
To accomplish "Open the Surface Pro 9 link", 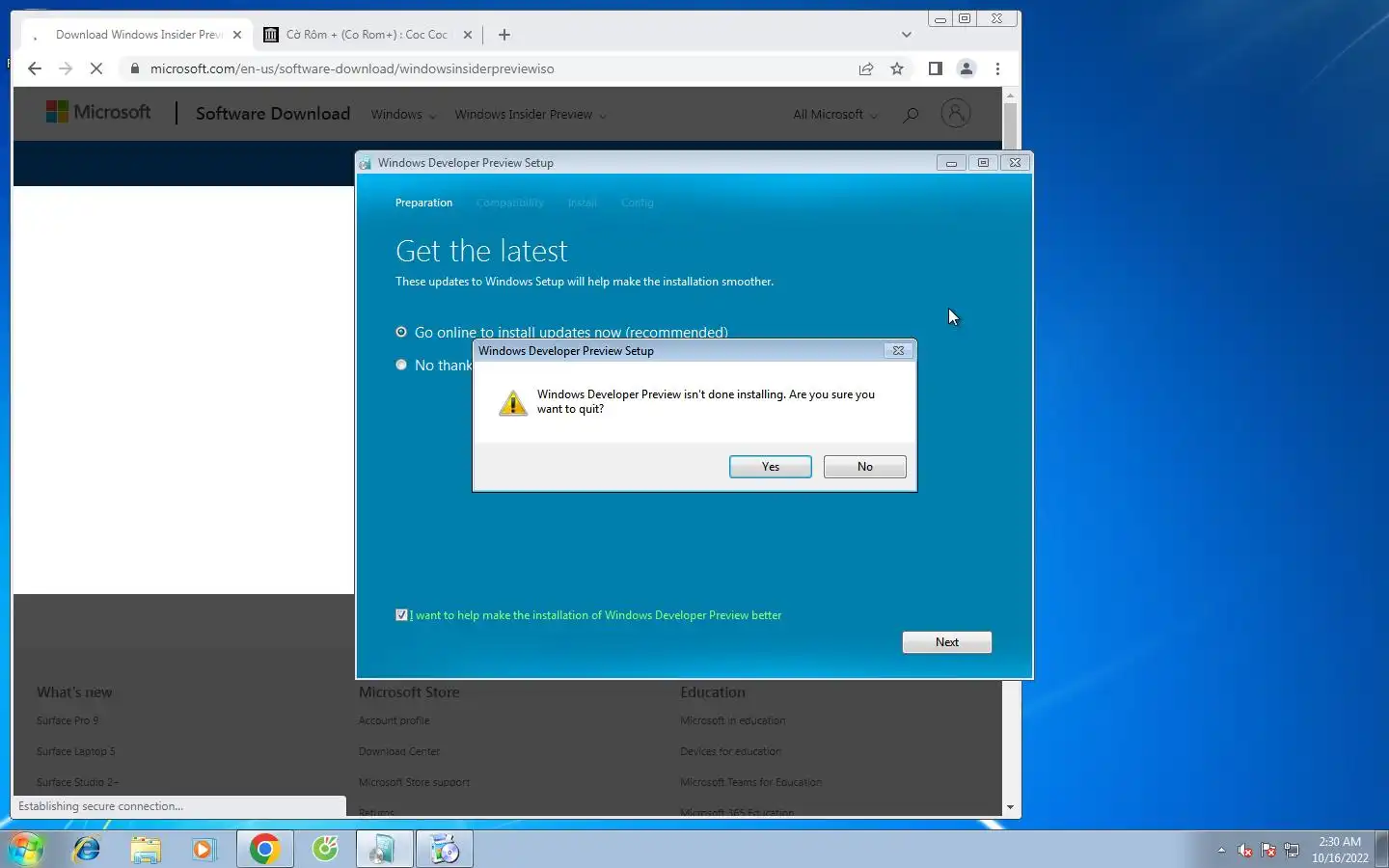I will coord(68,720).
